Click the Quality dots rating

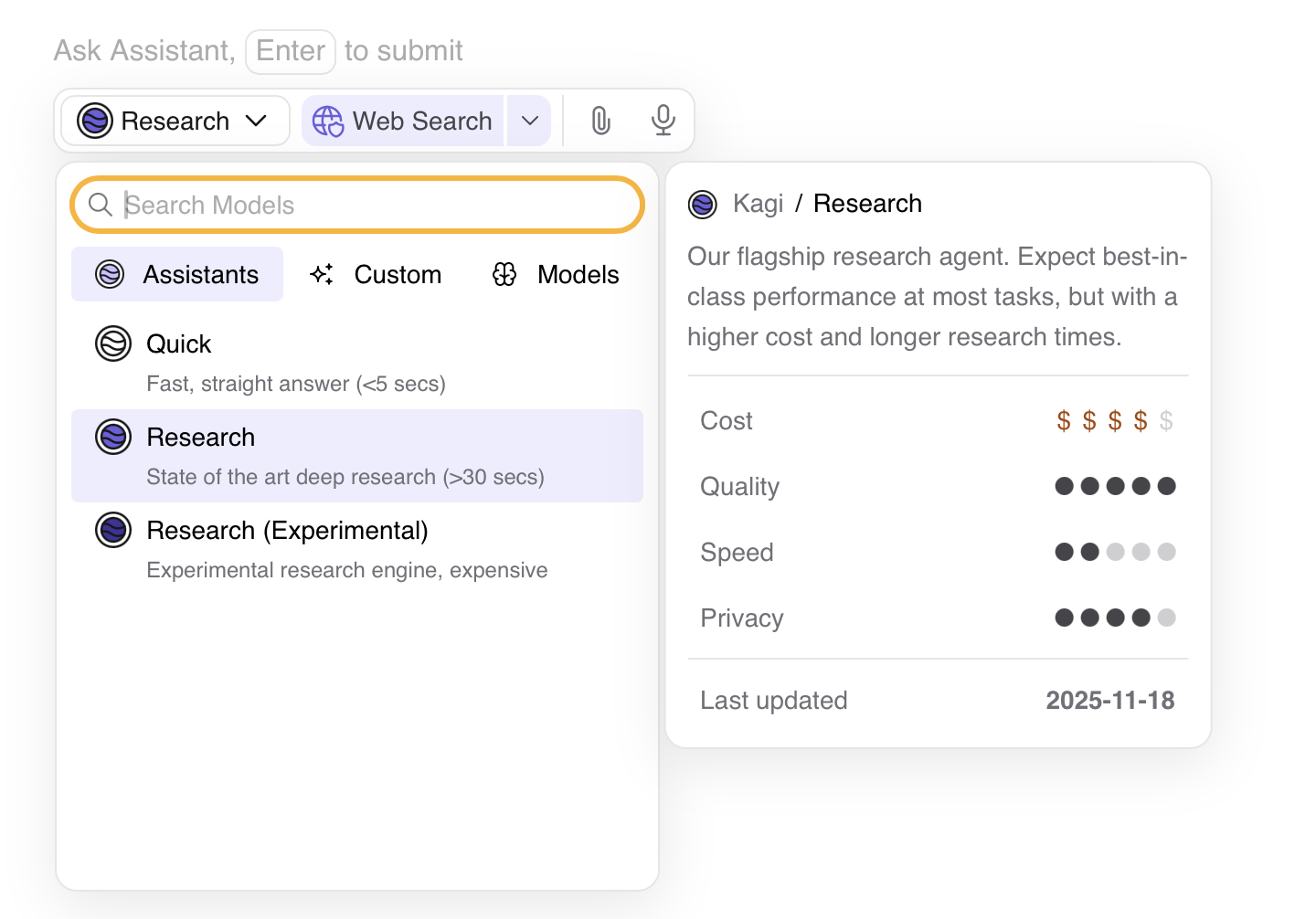click(x=1115, y=486)
